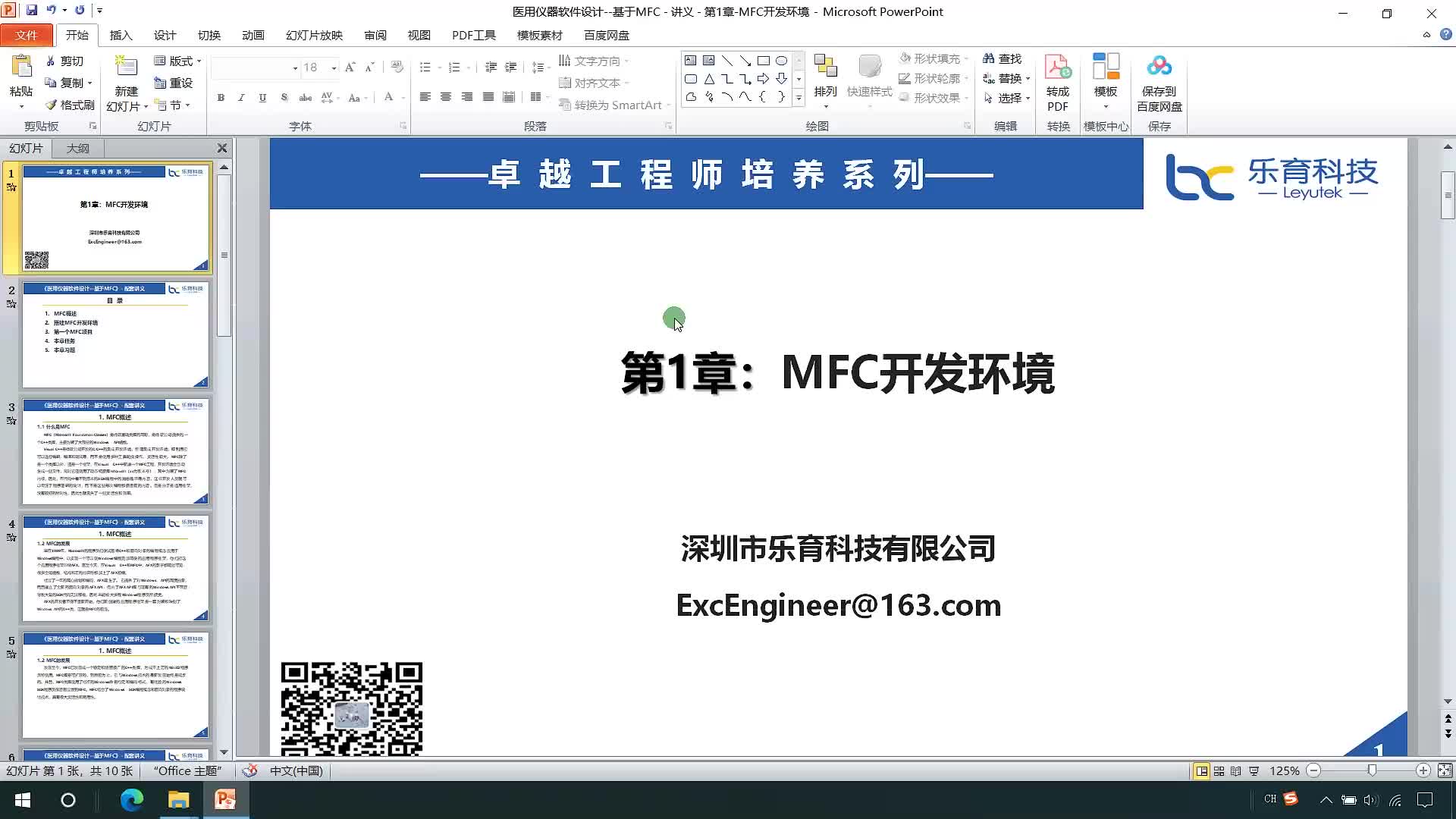Cut selection with the 剪切 scissors button
Image resolution: width=1456 pixels, height=819 pixels.
click(x=64, y=61)
